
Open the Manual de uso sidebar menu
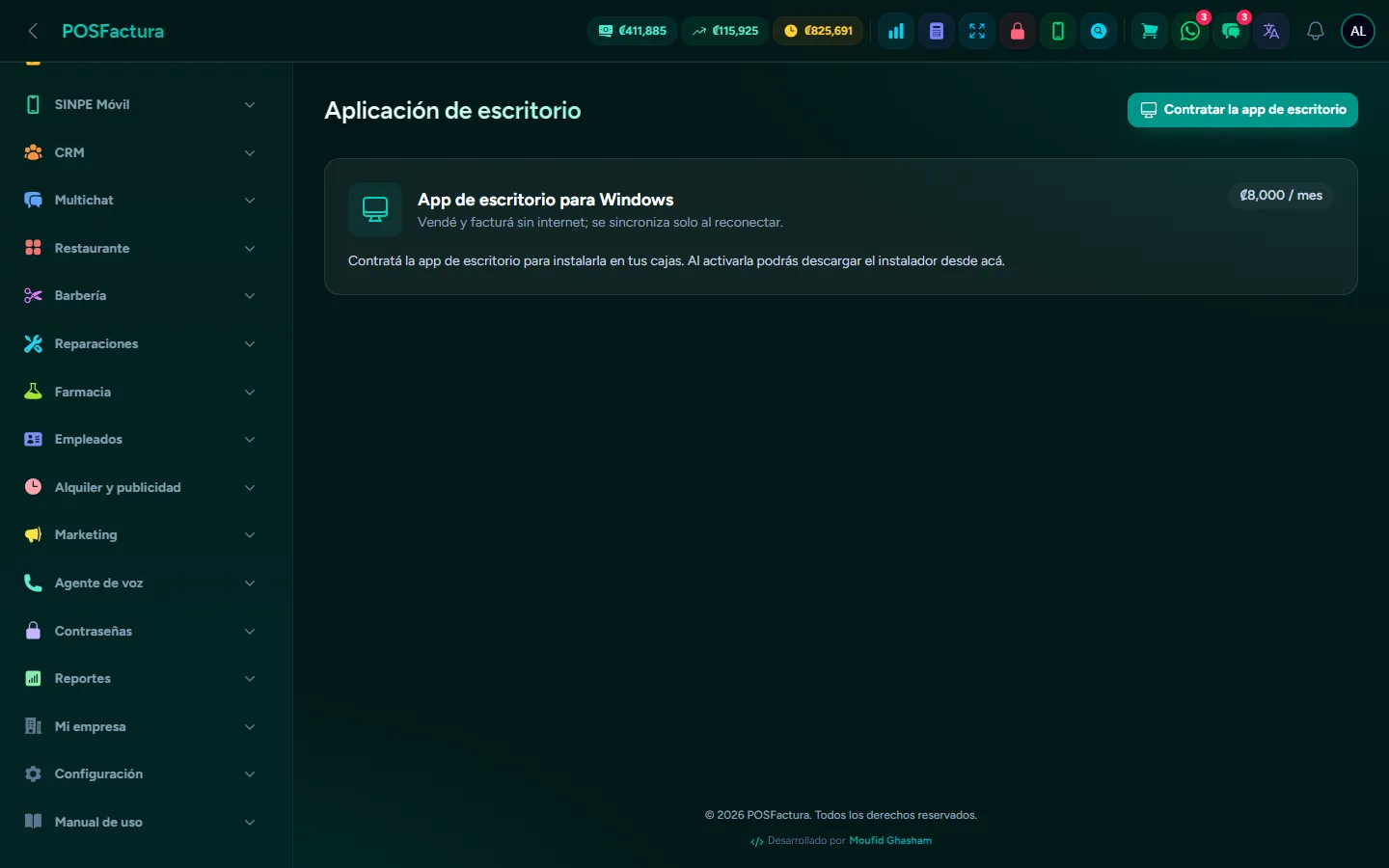[x=141, y=822]
